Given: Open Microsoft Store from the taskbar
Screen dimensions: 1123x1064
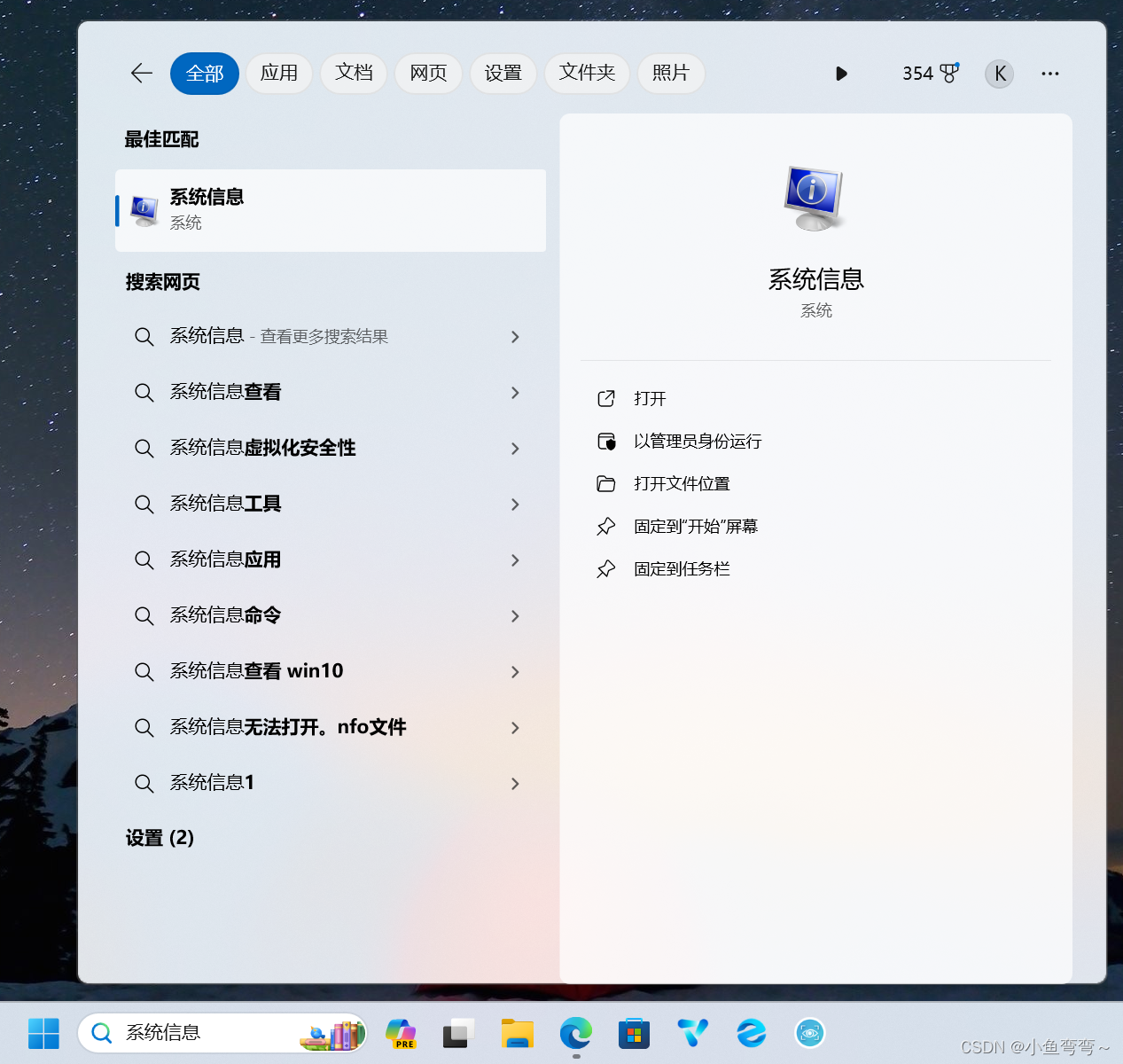Looking at the screenshot, I should click(635, 1034).
